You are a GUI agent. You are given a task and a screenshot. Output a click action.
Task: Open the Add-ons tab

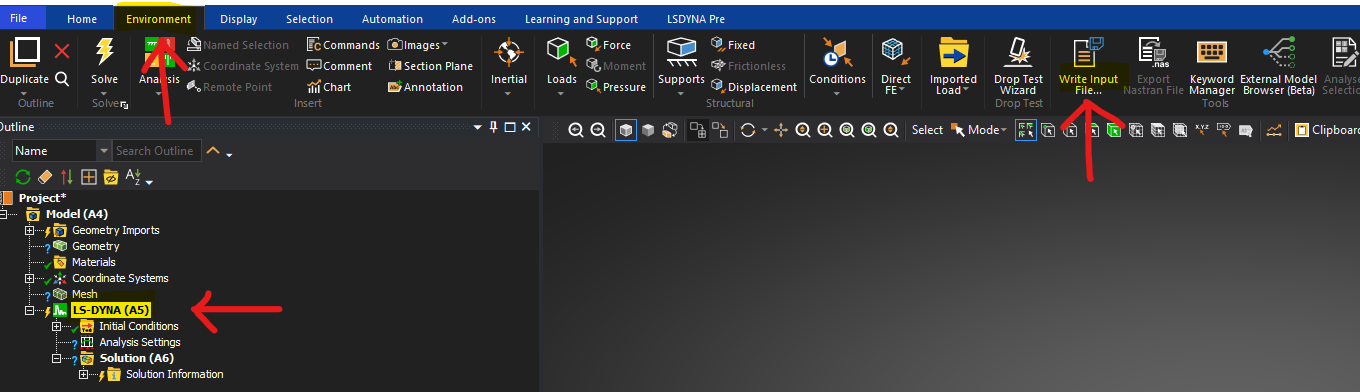click(475, 19)
